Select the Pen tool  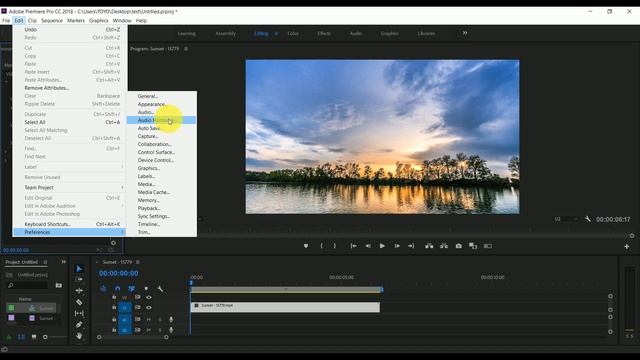click(79, 325)
